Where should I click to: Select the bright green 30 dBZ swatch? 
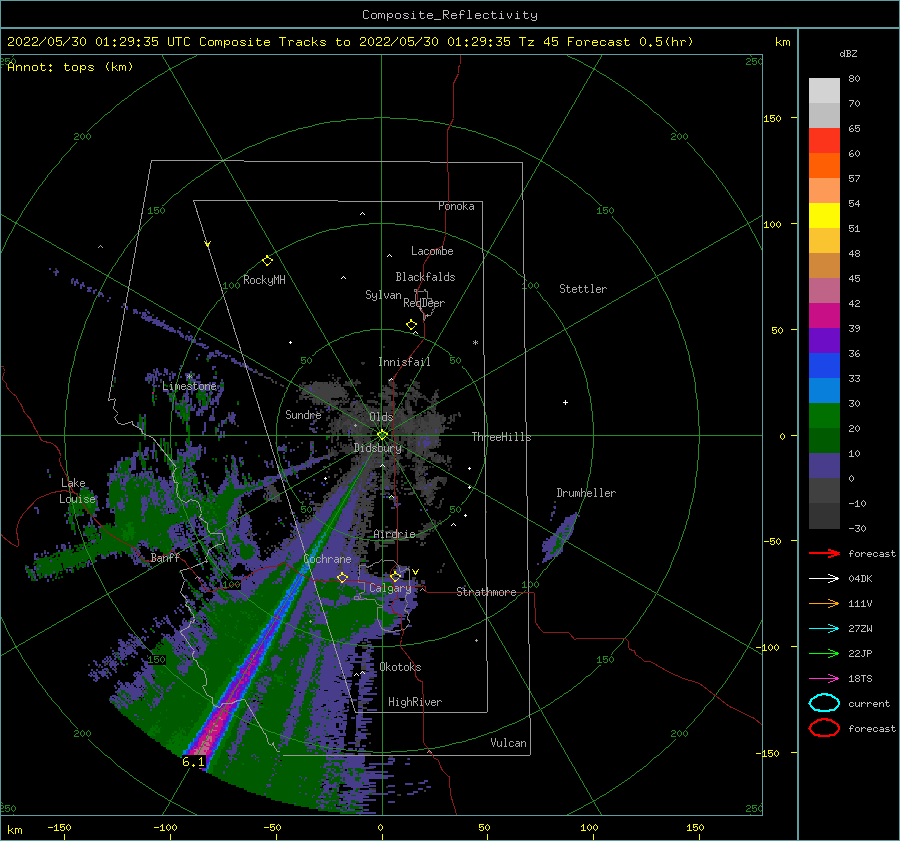pos(824,415)
